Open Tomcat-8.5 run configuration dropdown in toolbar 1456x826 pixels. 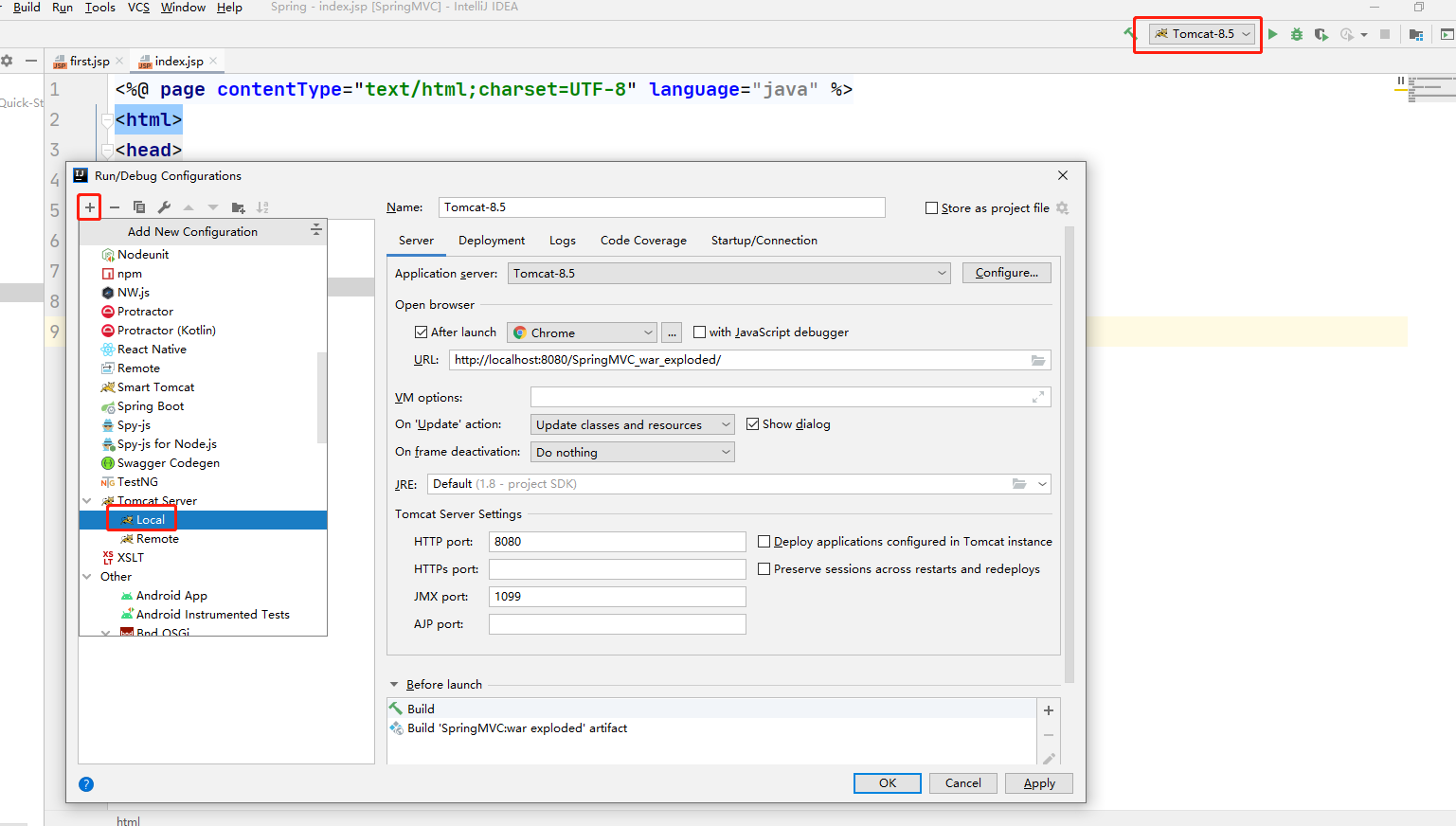(x=1202, y=34)
